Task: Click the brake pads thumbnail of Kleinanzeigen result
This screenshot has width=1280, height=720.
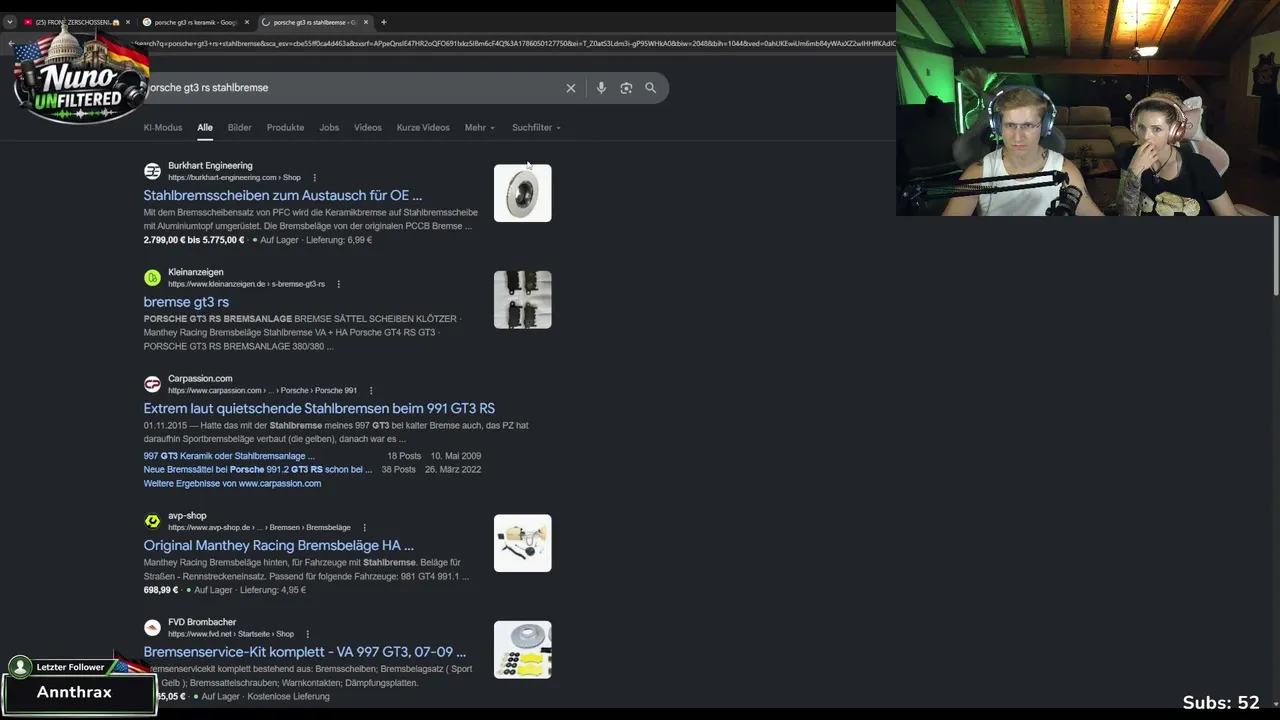Action: click(x=522, y=299)
